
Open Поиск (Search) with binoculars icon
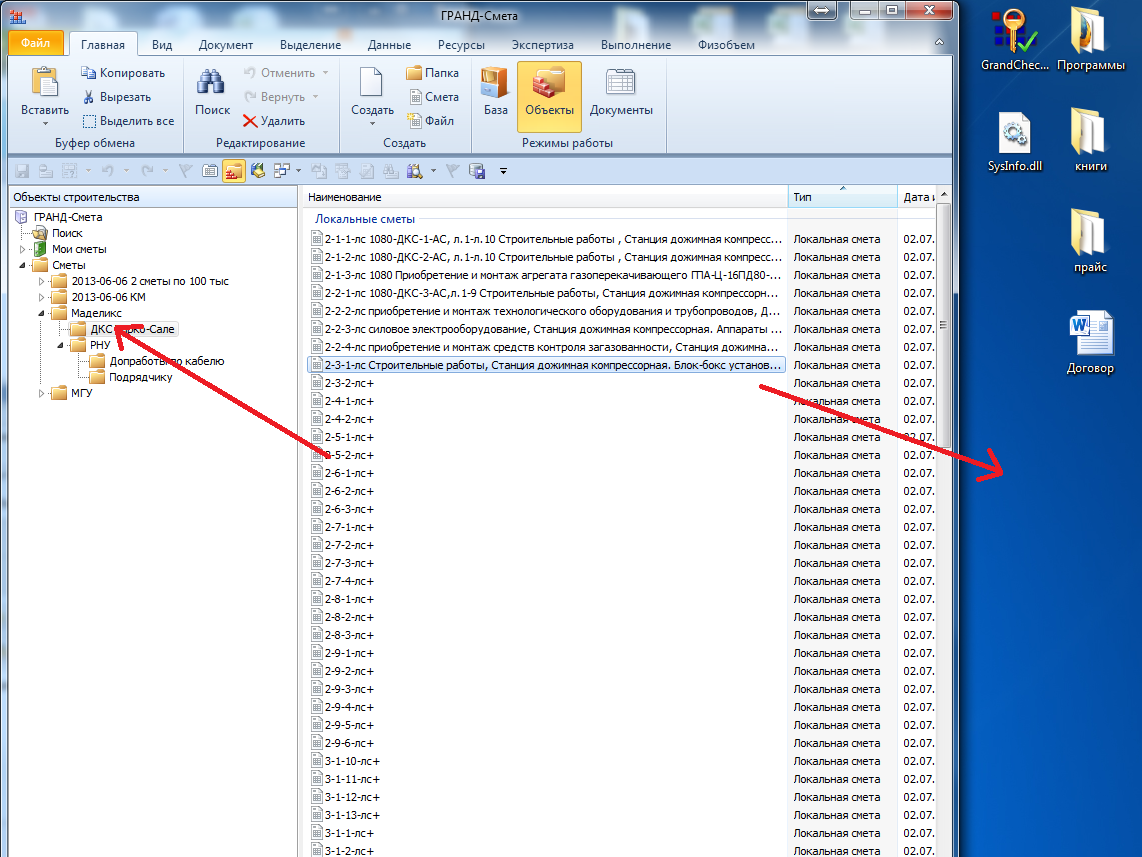212,92
